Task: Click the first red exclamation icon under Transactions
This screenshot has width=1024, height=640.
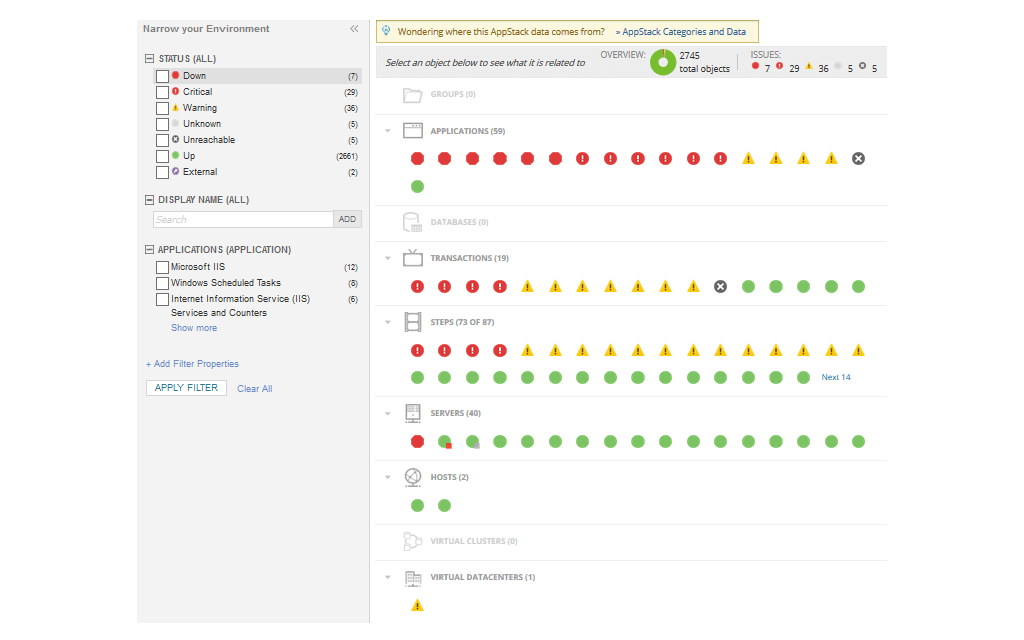Action: point(417,286)
